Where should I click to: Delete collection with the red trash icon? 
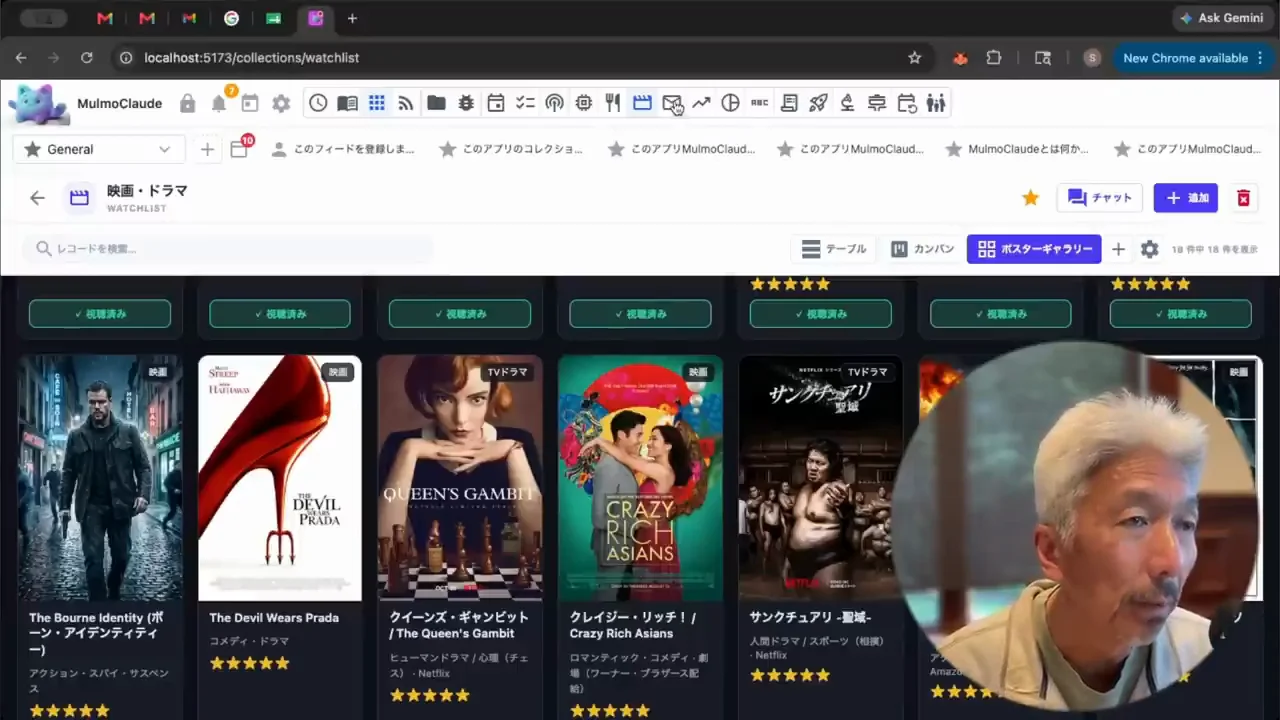[x=1243, y=198]
